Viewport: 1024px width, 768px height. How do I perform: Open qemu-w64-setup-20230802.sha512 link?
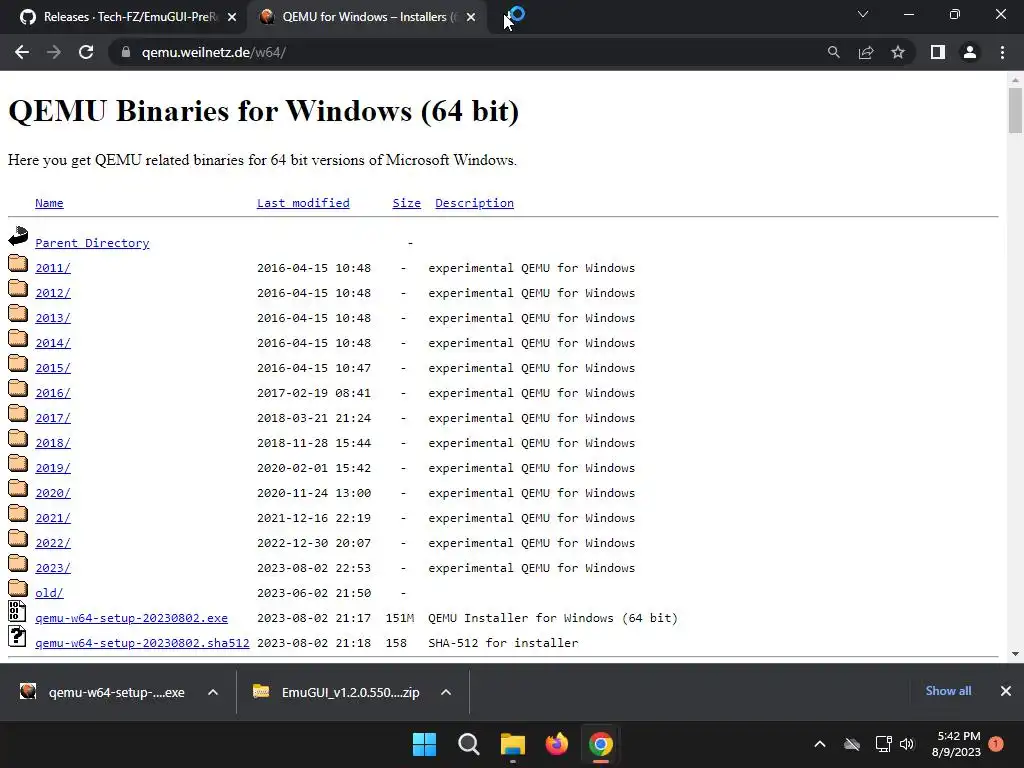click(142, 643)
